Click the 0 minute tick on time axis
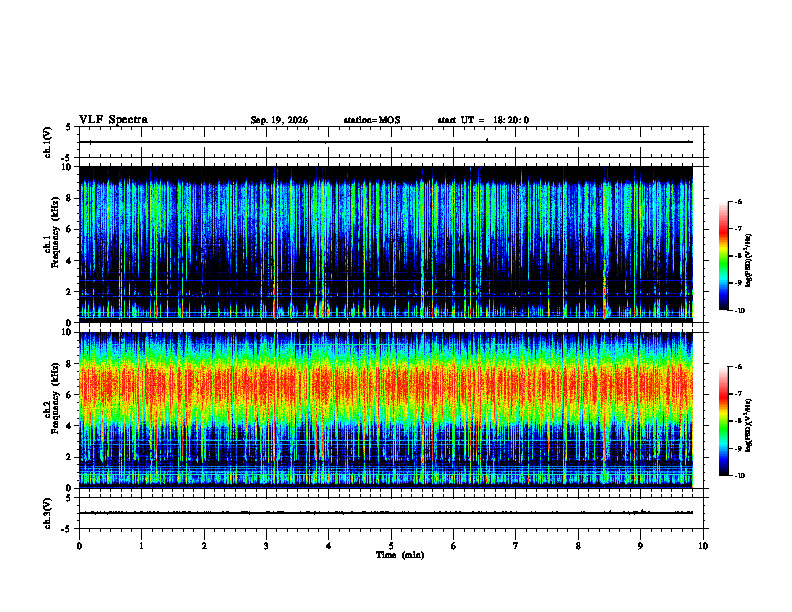 point(79,546)
